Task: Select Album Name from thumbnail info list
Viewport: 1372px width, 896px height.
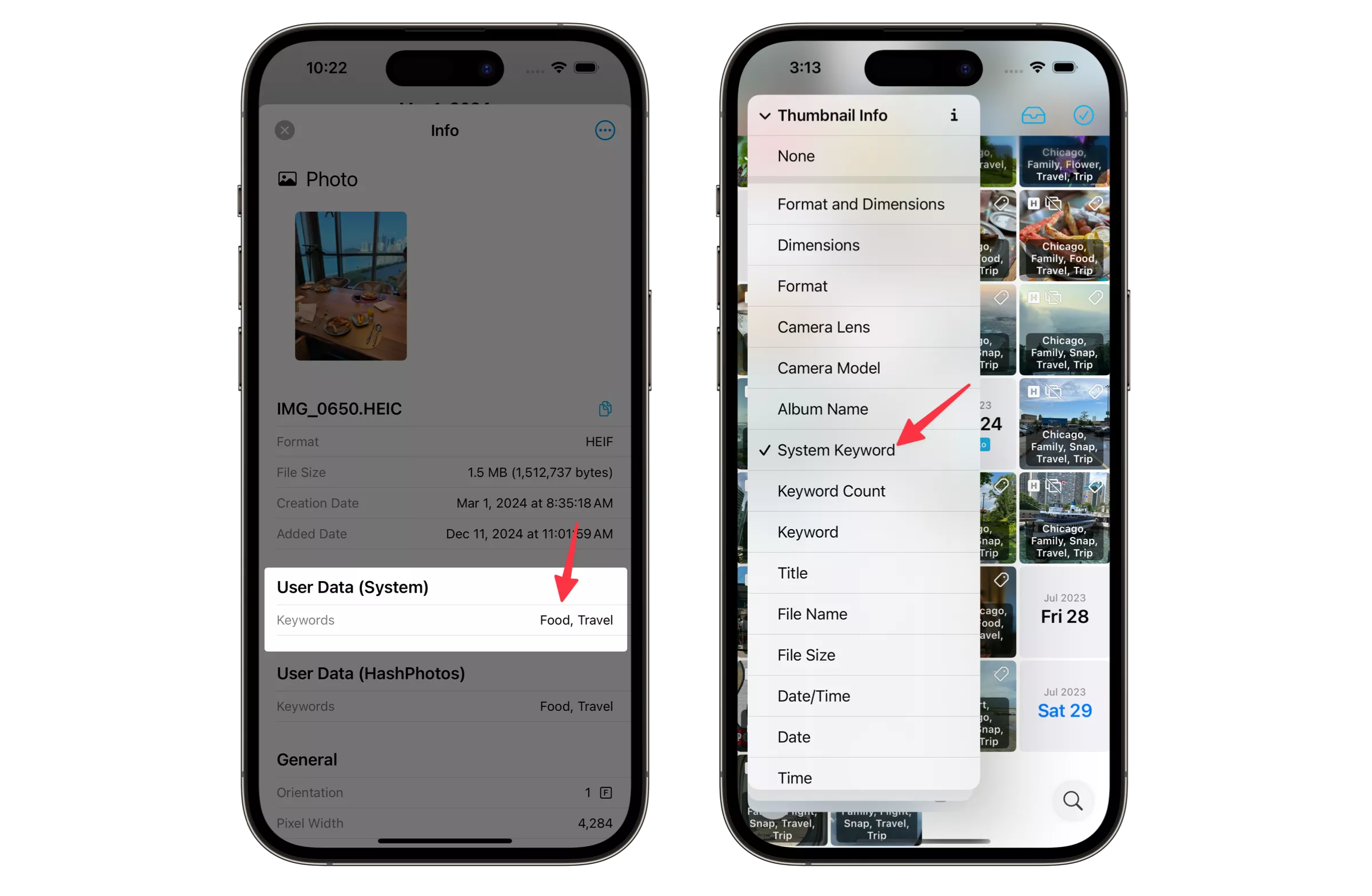Action: (x=822, y=408)
